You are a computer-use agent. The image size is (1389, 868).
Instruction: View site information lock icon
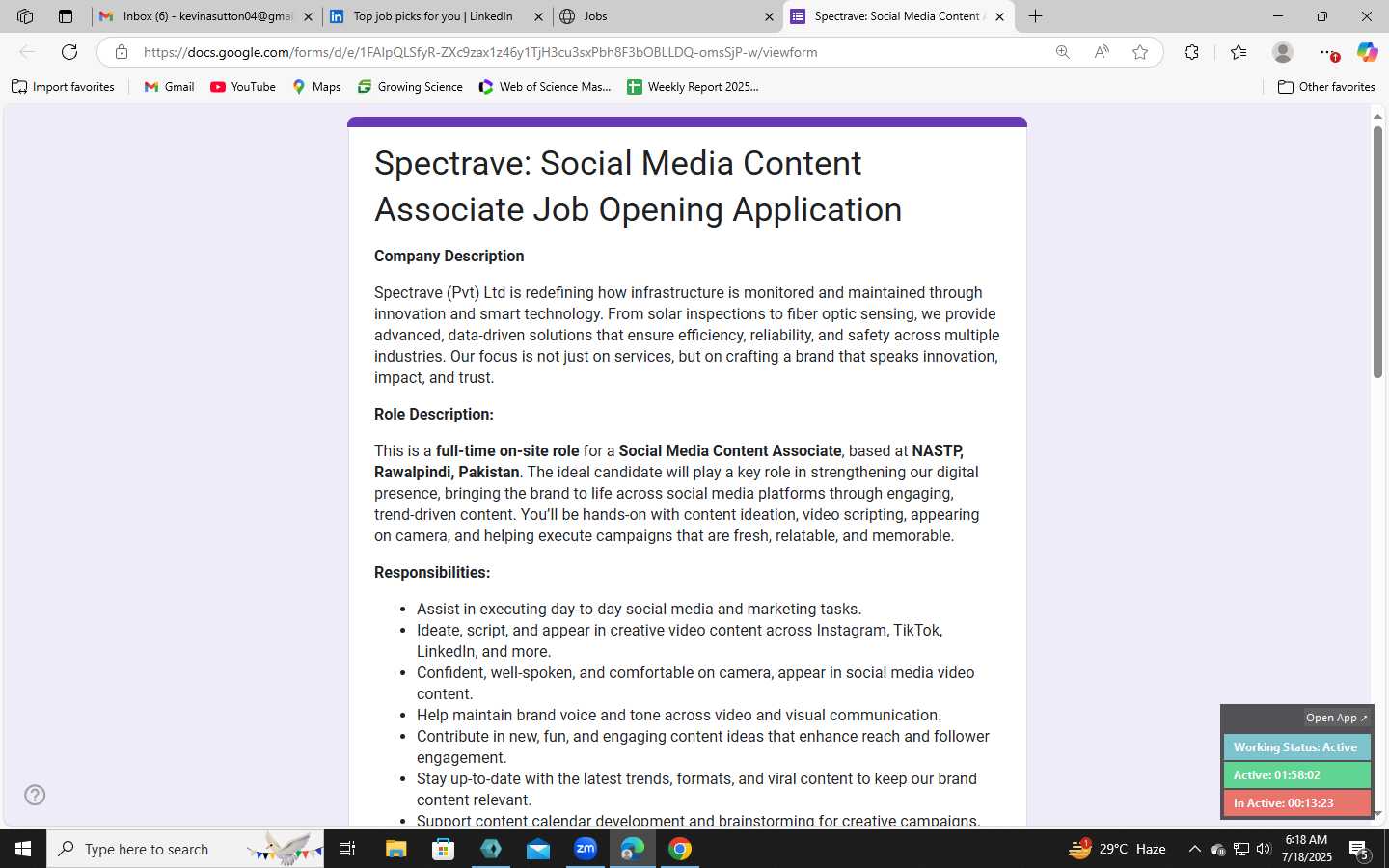121,52
